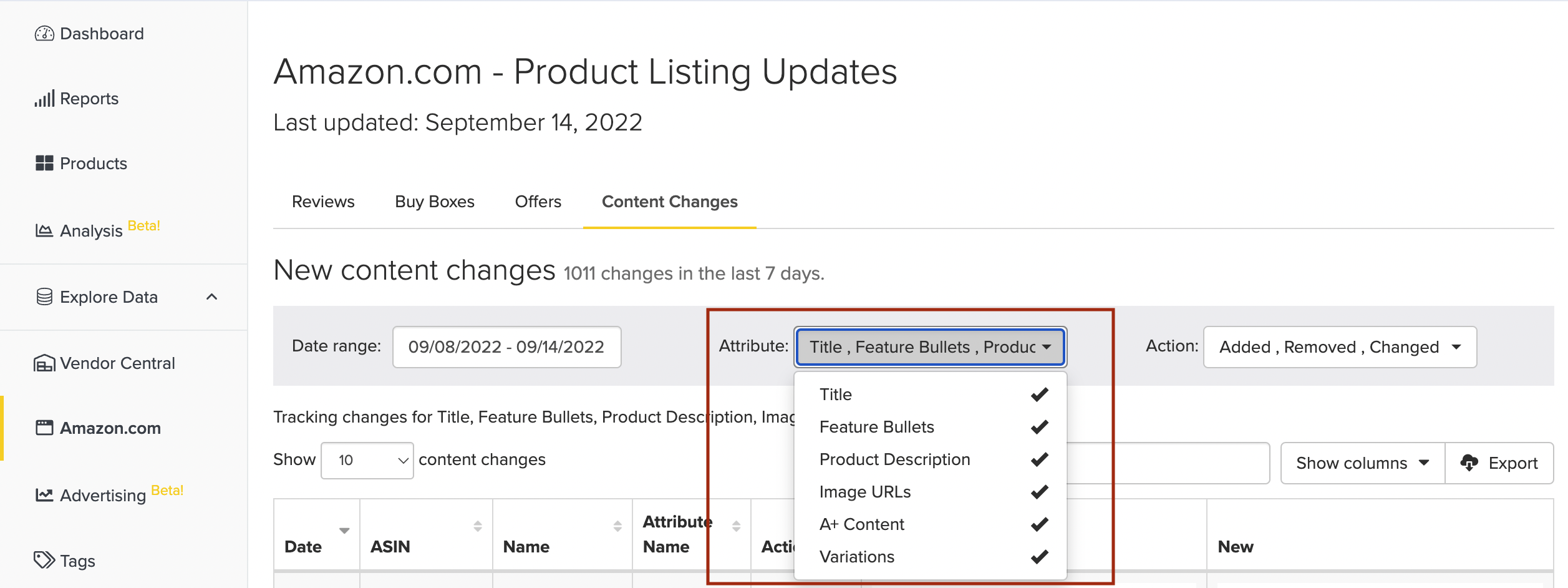This screenshot has height=588, width=1568.
Task: Click the Tags icon in sidebar
Action: 44,561
